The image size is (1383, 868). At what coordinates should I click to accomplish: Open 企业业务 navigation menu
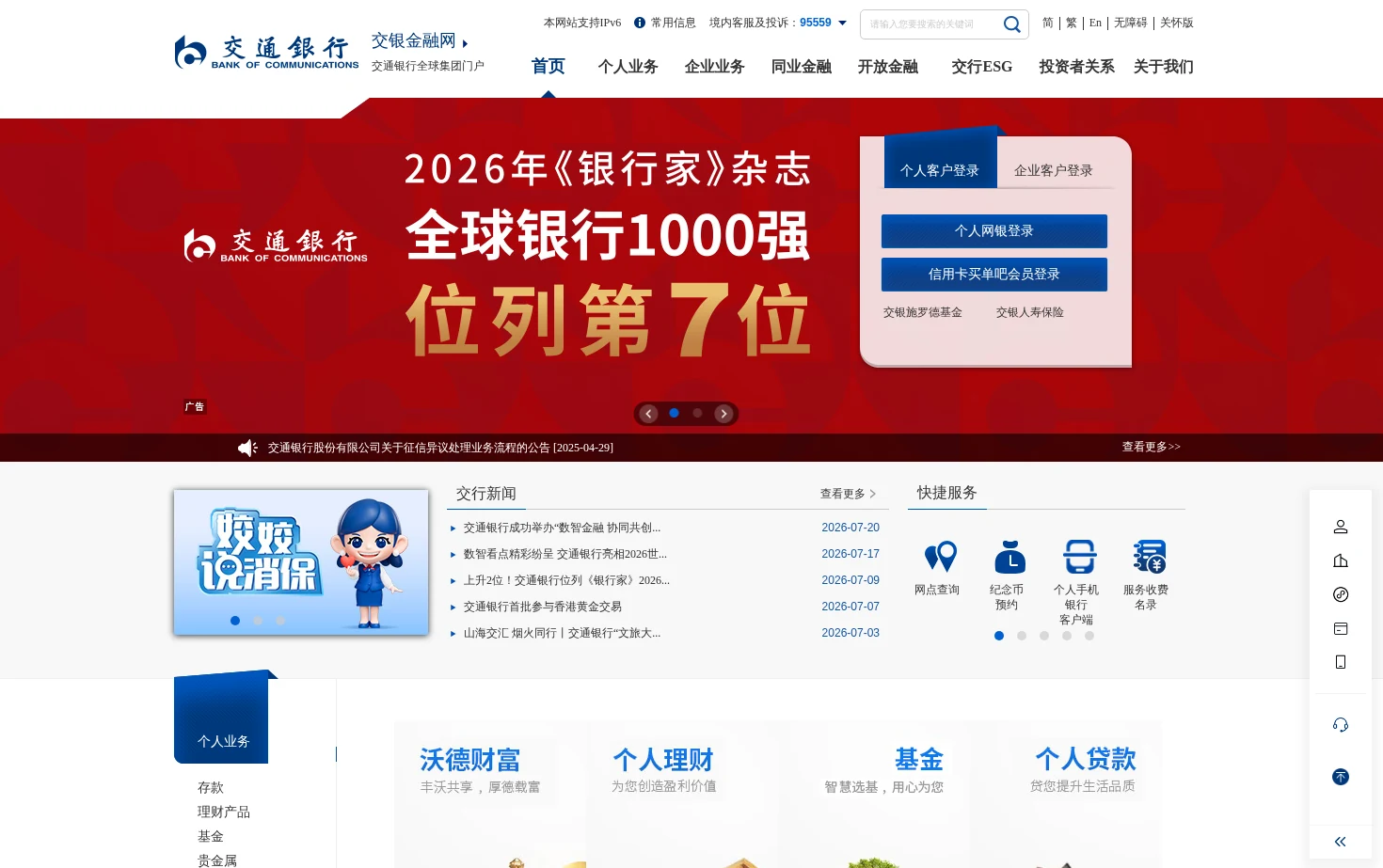(x=714, y=67)
